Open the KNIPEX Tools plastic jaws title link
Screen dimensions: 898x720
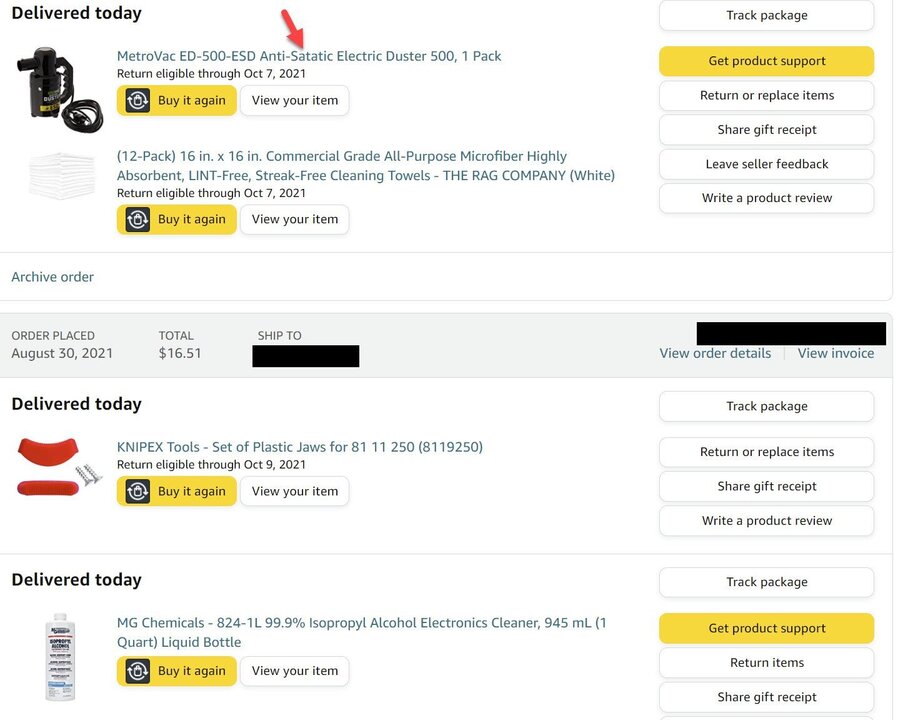point(299,447)
